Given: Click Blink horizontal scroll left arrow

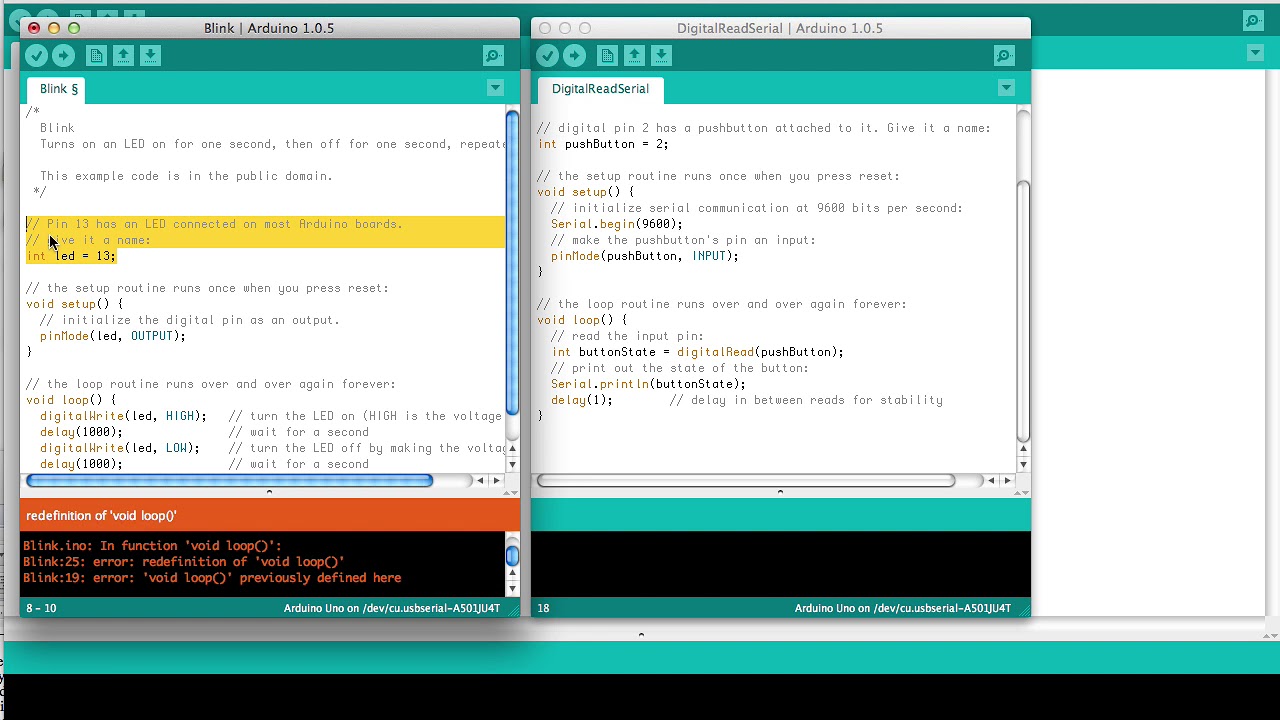Looking at the screenshot, I should tap(480, 481).
